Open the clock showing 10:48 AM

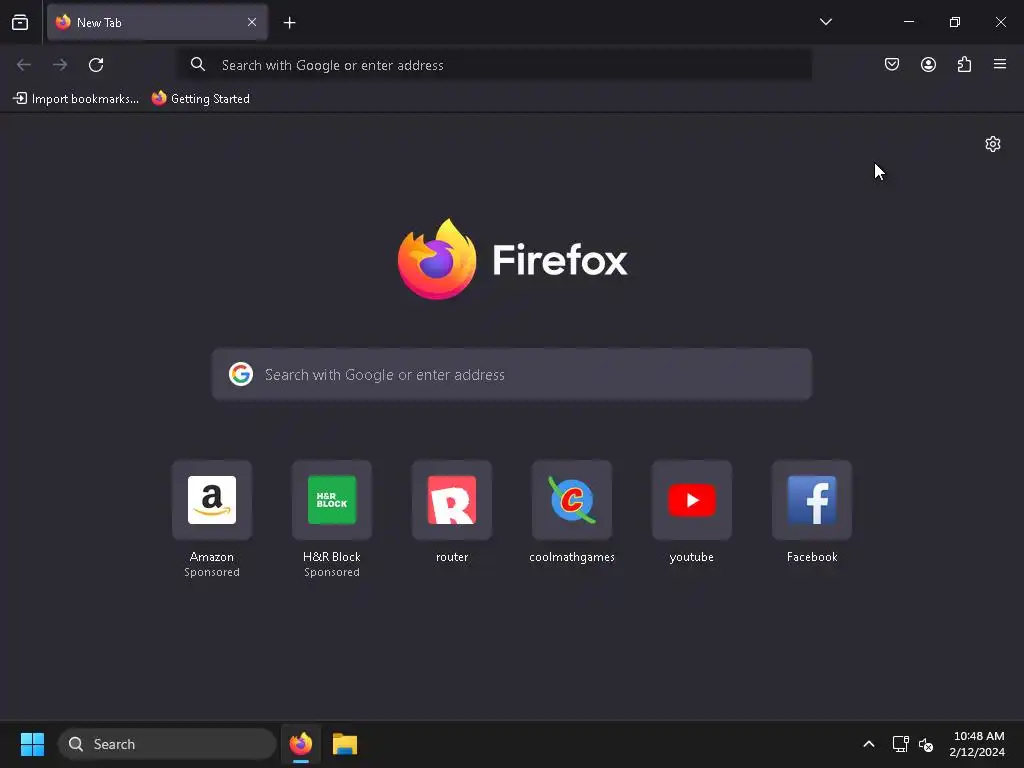coord(977,744)
